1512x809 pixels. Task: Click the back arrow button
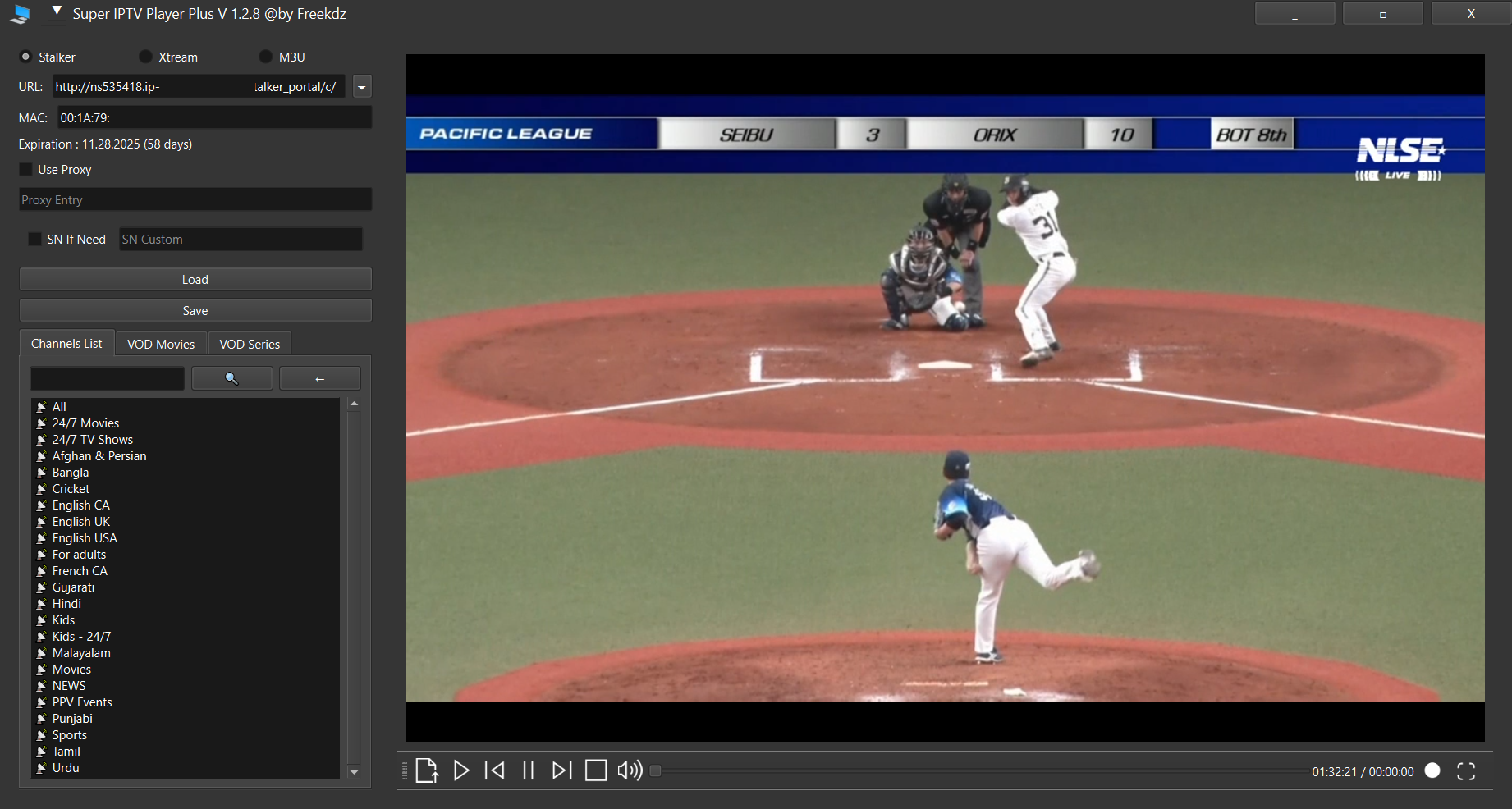click(320, 378)
